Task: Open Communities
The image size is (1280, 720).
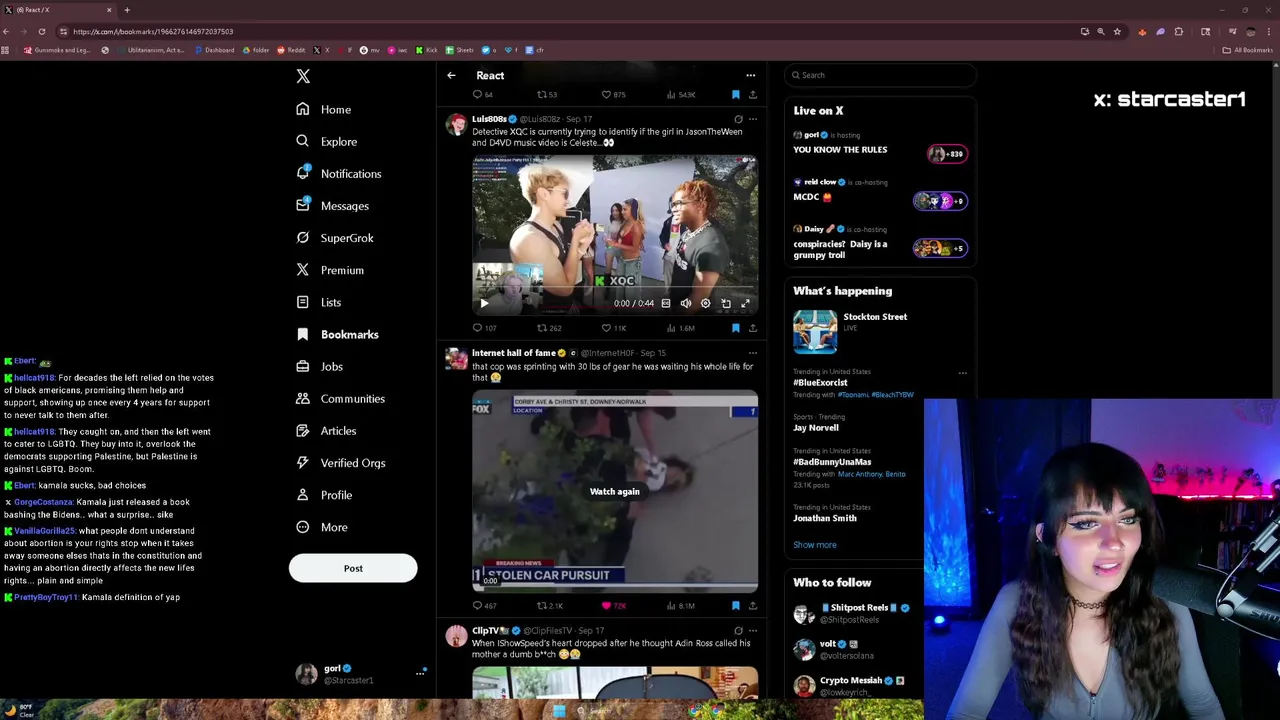Action: 341,398
